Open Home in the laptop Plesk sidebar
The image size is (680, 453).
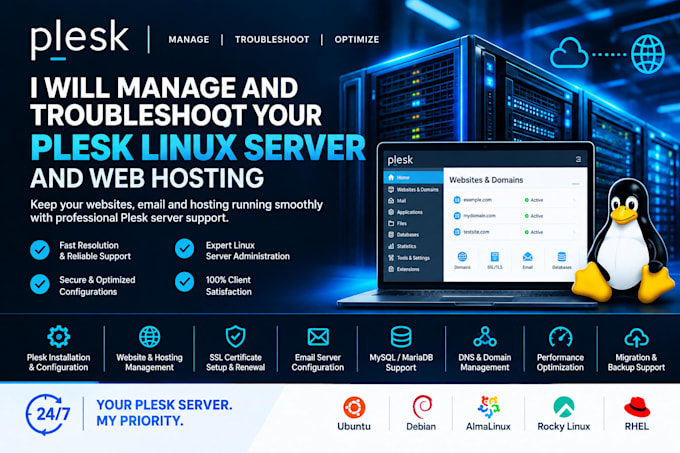[x=413, y=177]
